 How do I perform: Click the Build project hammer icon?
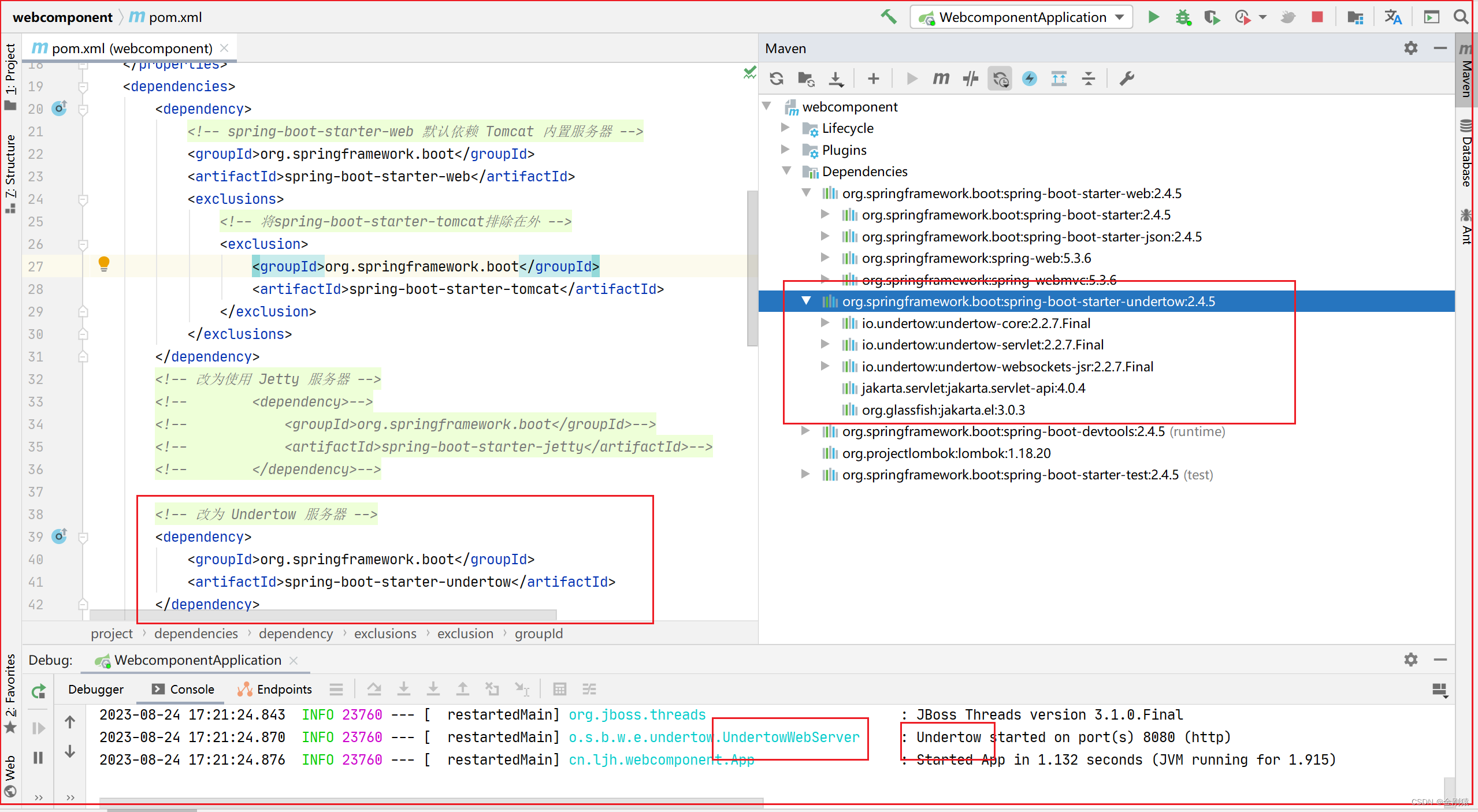pyautogui.click(x=889, y=17)
